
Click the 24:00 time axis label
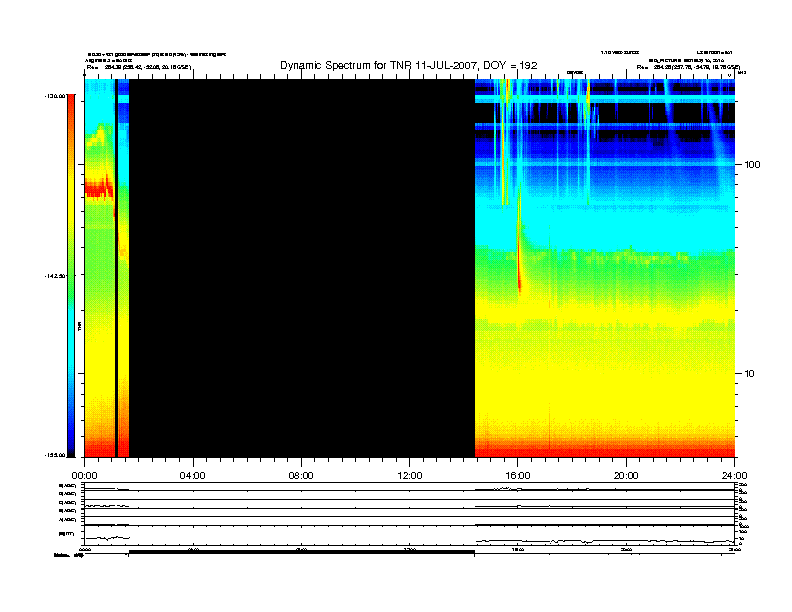[734, 476]
